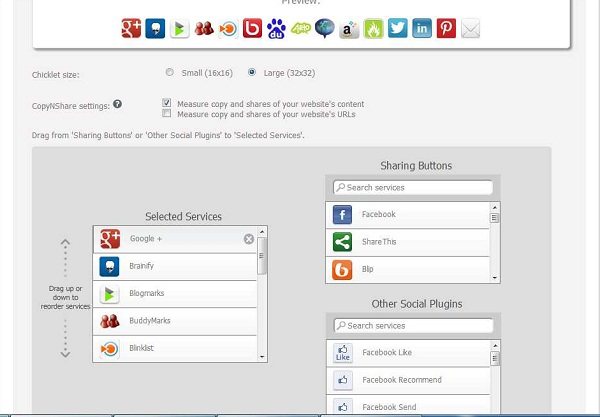Click the ShareThis icon in Sharing Buttons
The image size is (600, 417).
click(342, 242)
